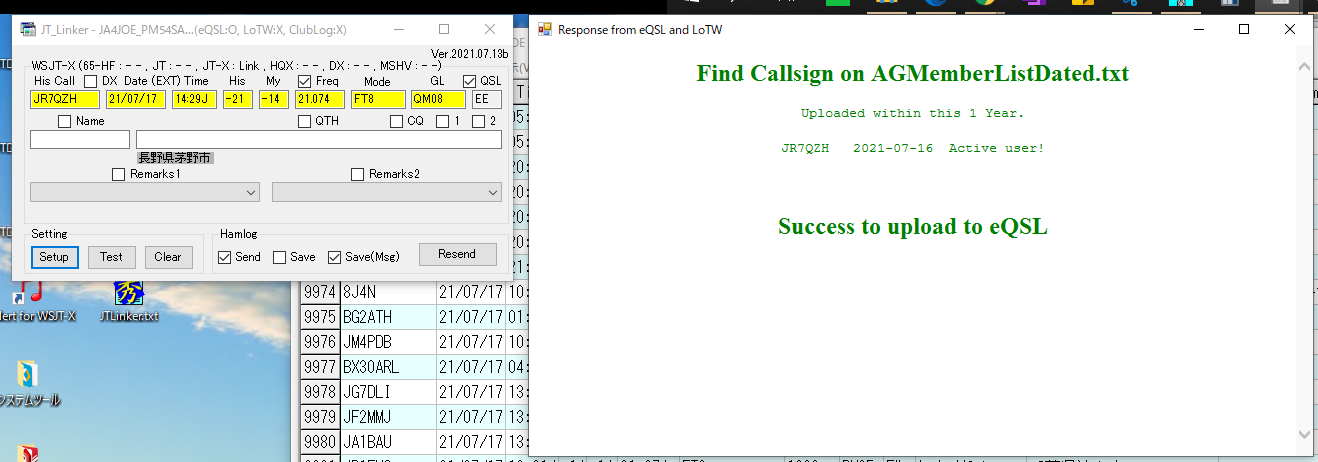Enable the Name checkbox

tap(65, 121)
